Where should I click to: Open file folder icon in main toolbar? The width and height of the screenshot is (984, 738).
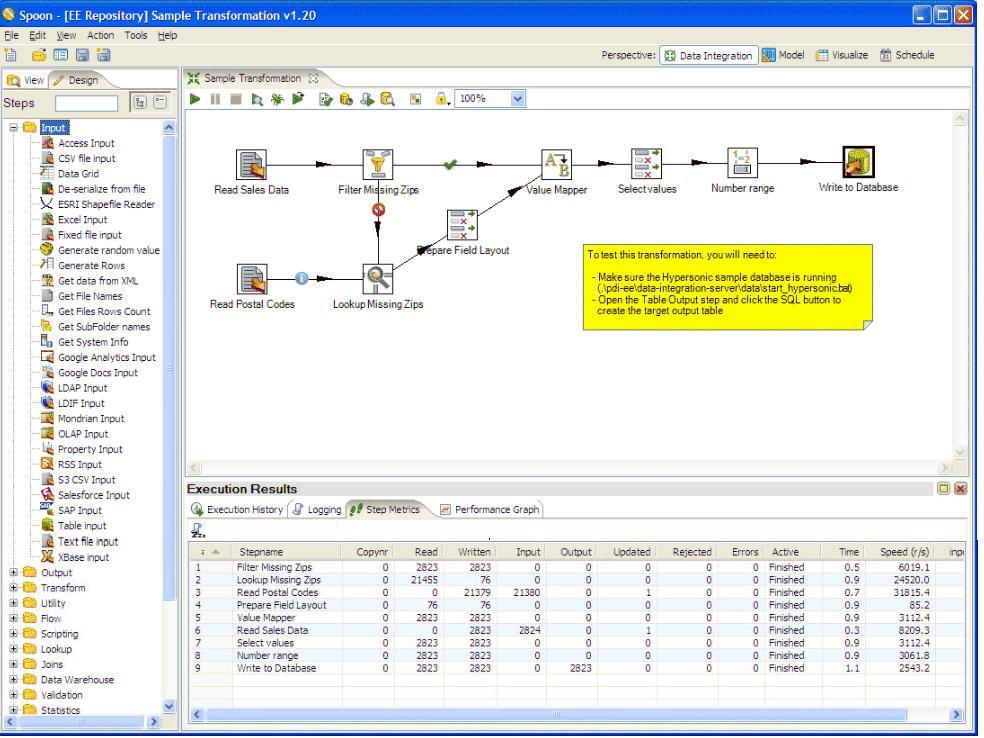point(39,55)
